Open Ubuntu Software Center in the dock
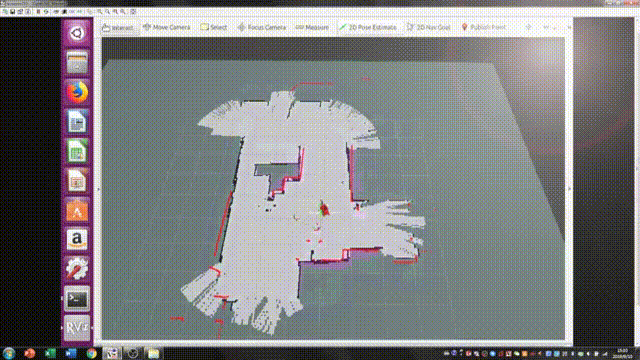Viewport: 640px width, 360px height. 77,210
